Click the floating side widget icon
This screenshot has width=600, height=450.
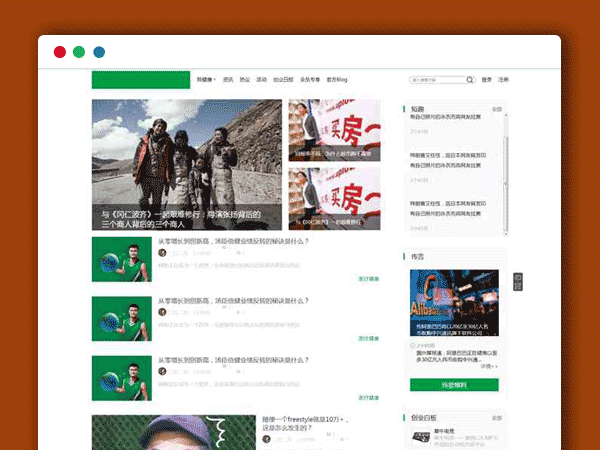(x=517, y=281)
